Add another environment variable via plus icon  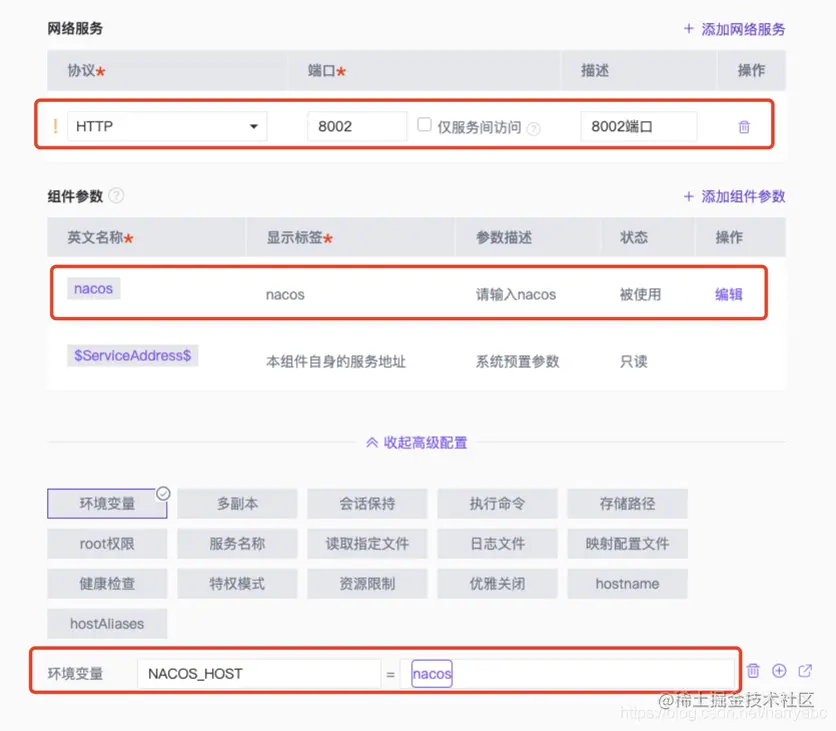pyautogui.click(x=779, y=672)
